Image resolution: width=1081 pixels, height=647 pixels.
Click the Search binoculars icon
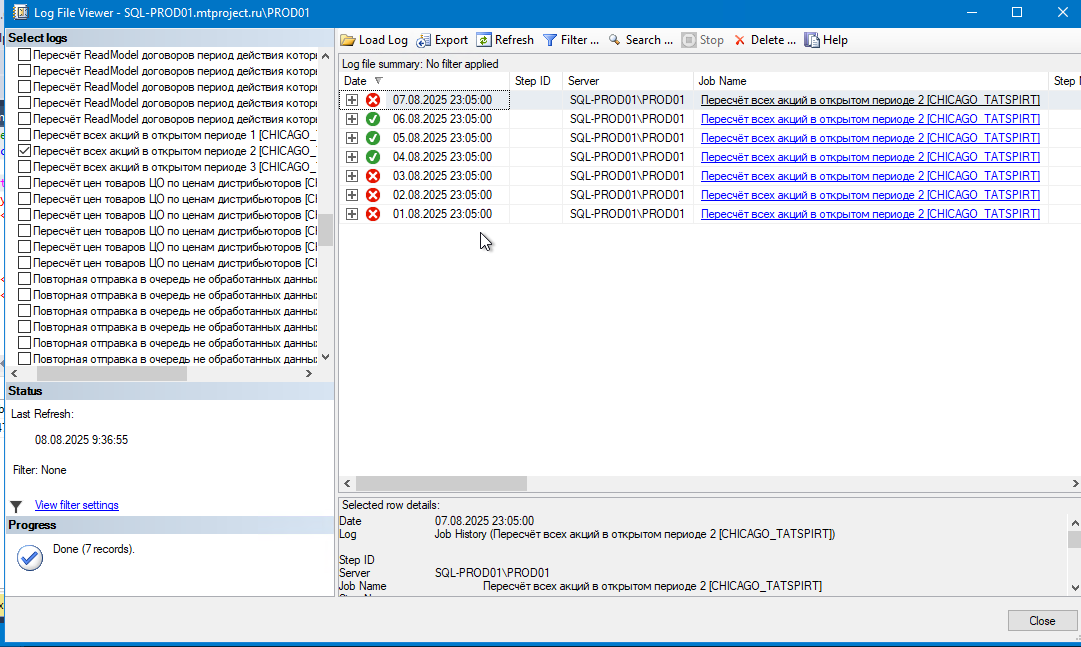coord(614,40)
